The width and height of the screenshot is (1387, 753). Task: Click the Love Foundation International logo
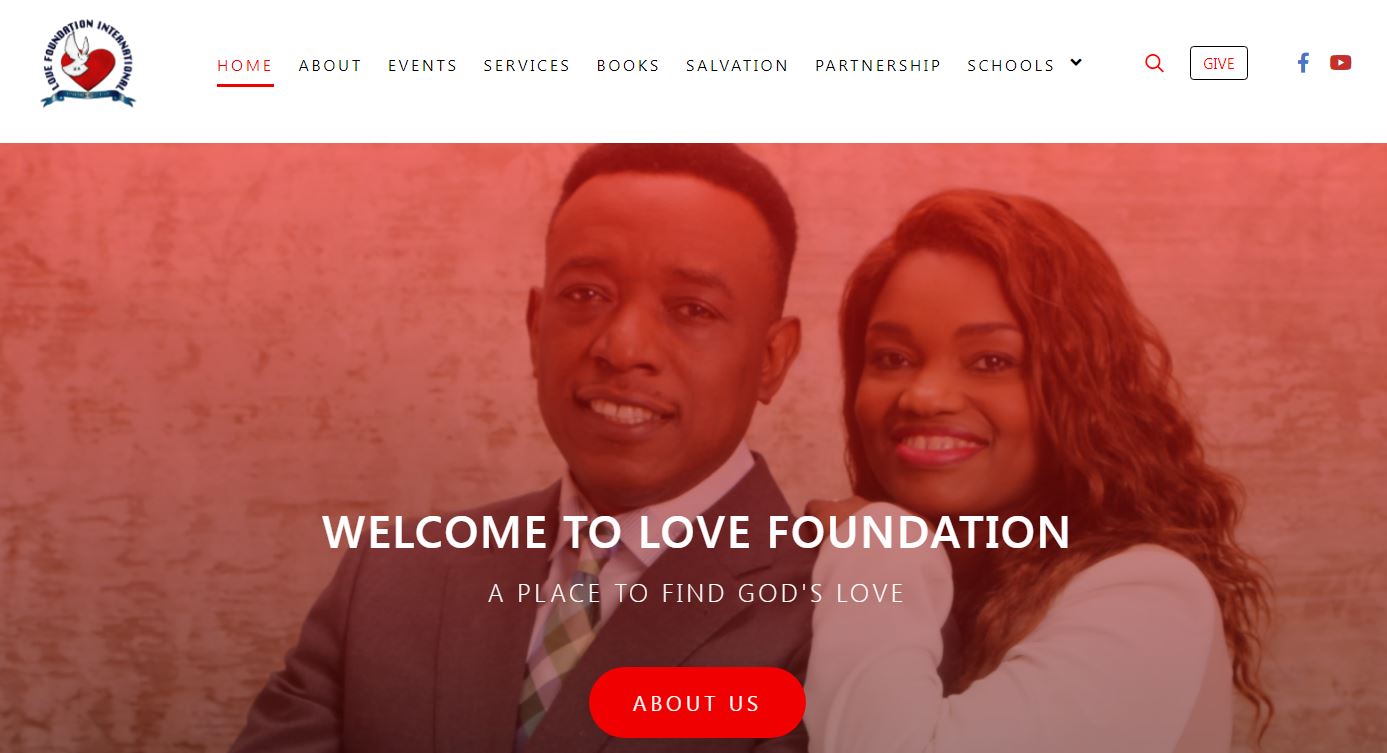pyautogui.click(x=88, y=63)
